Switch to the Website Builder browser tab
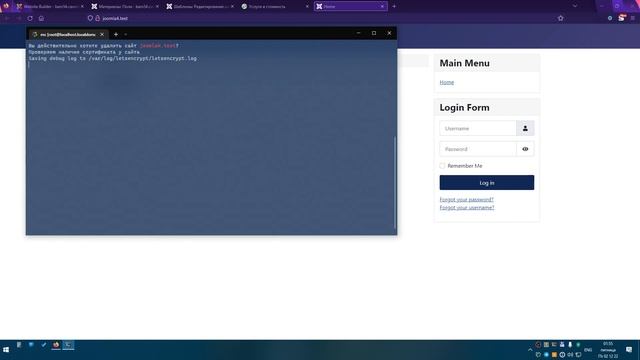The image size is (640, 360). pos(50,7)
